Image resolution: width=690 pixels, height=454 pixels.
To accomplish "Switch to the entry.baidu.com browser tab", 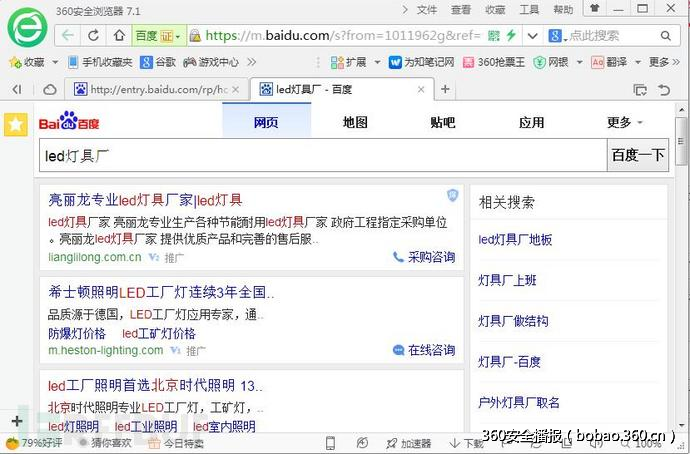I will (160, 89).
